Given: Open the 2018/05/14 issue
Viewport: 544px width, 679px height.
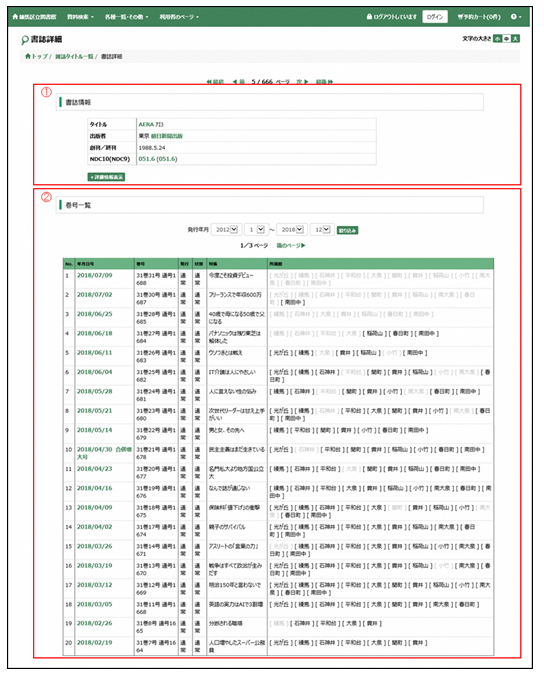Looking at the screenshot, I should click(94, 430).
